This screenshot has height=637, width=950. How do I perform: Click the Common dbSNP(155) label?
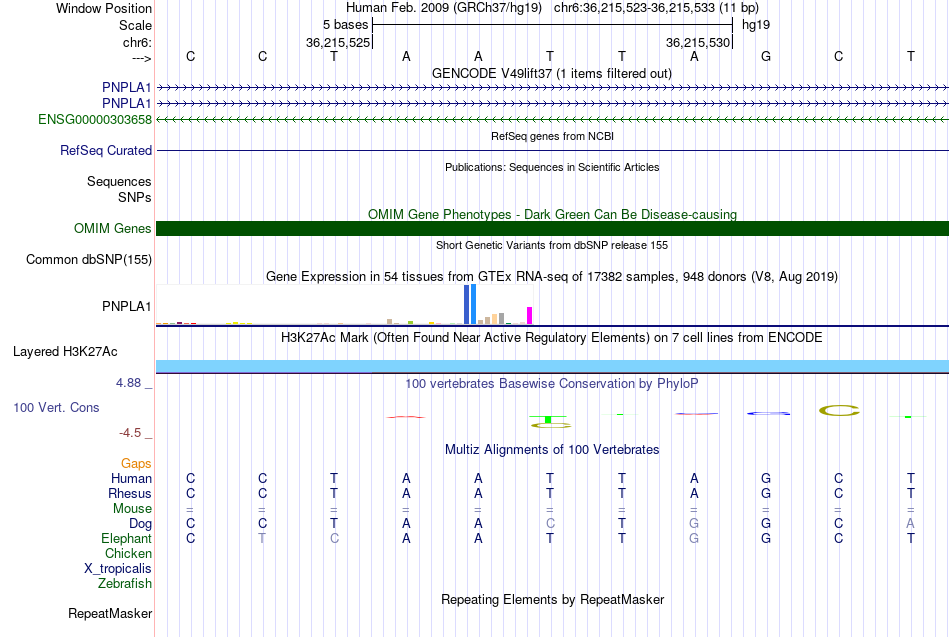[x=88, y=259]
